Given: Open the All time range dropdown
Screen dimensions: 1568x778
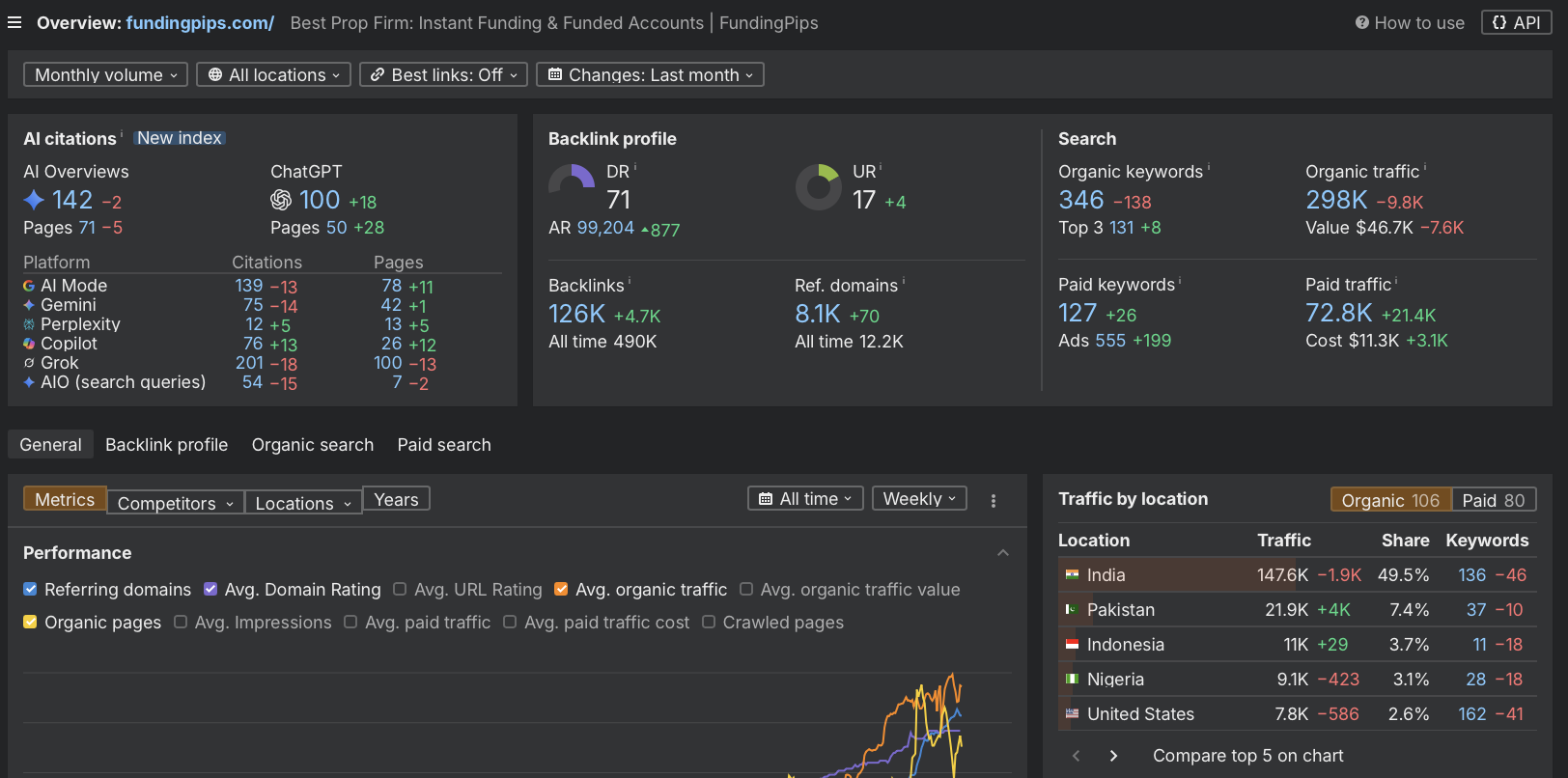Looking at the screenshot, I should tap(805, 498).
